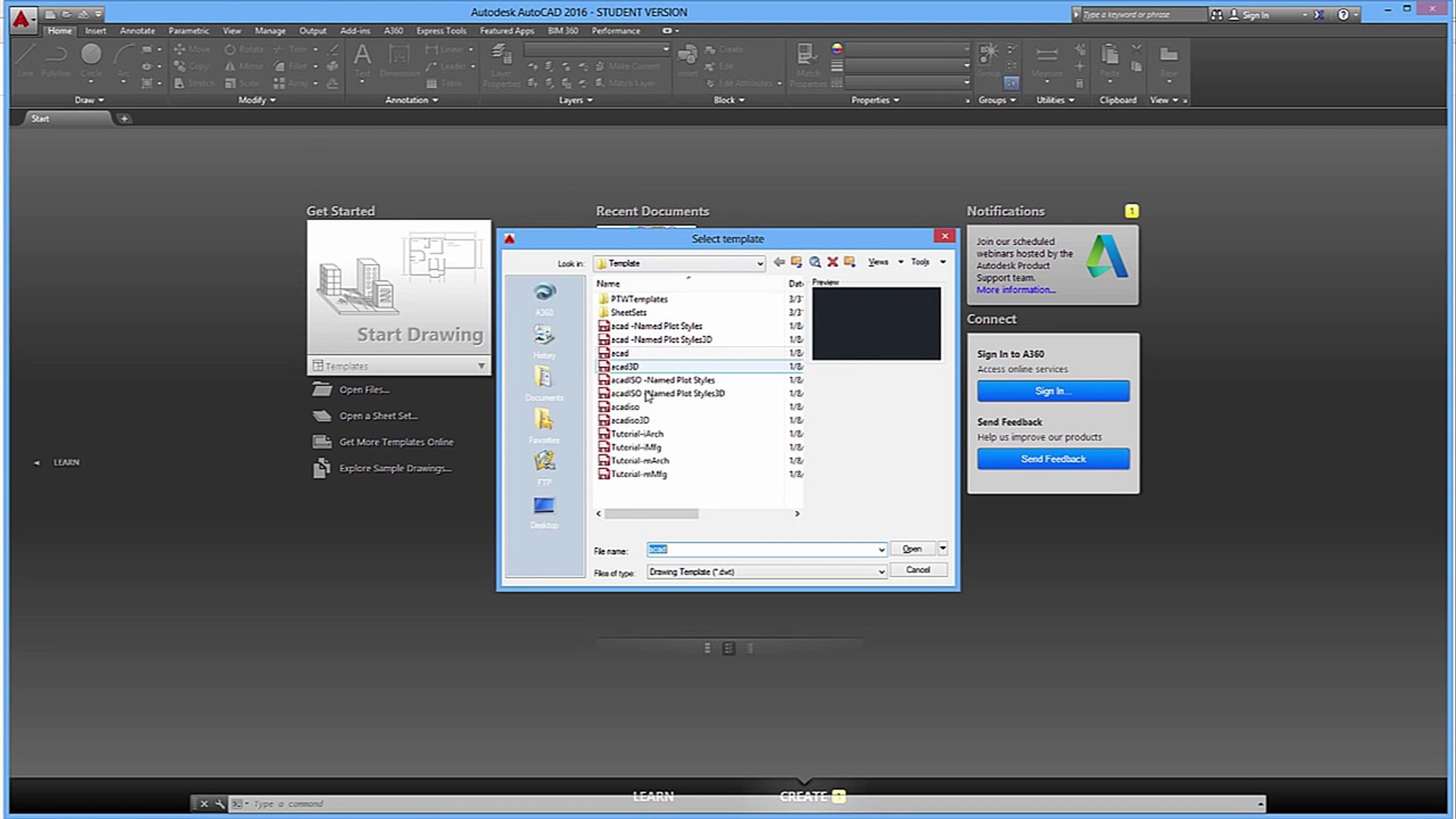Click the Open button in dialog
Image resolution: width=1456 pixels, height=819 pixels.
(913, 548)
